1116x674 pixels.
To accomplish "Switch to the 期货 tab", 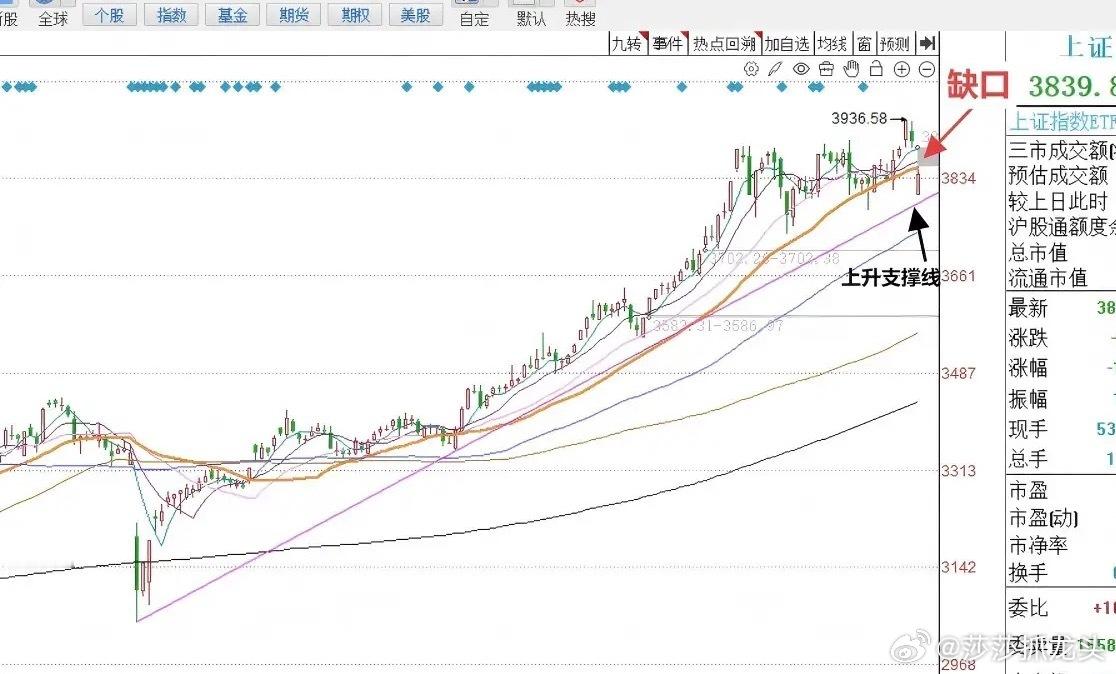I will (293, 15).
